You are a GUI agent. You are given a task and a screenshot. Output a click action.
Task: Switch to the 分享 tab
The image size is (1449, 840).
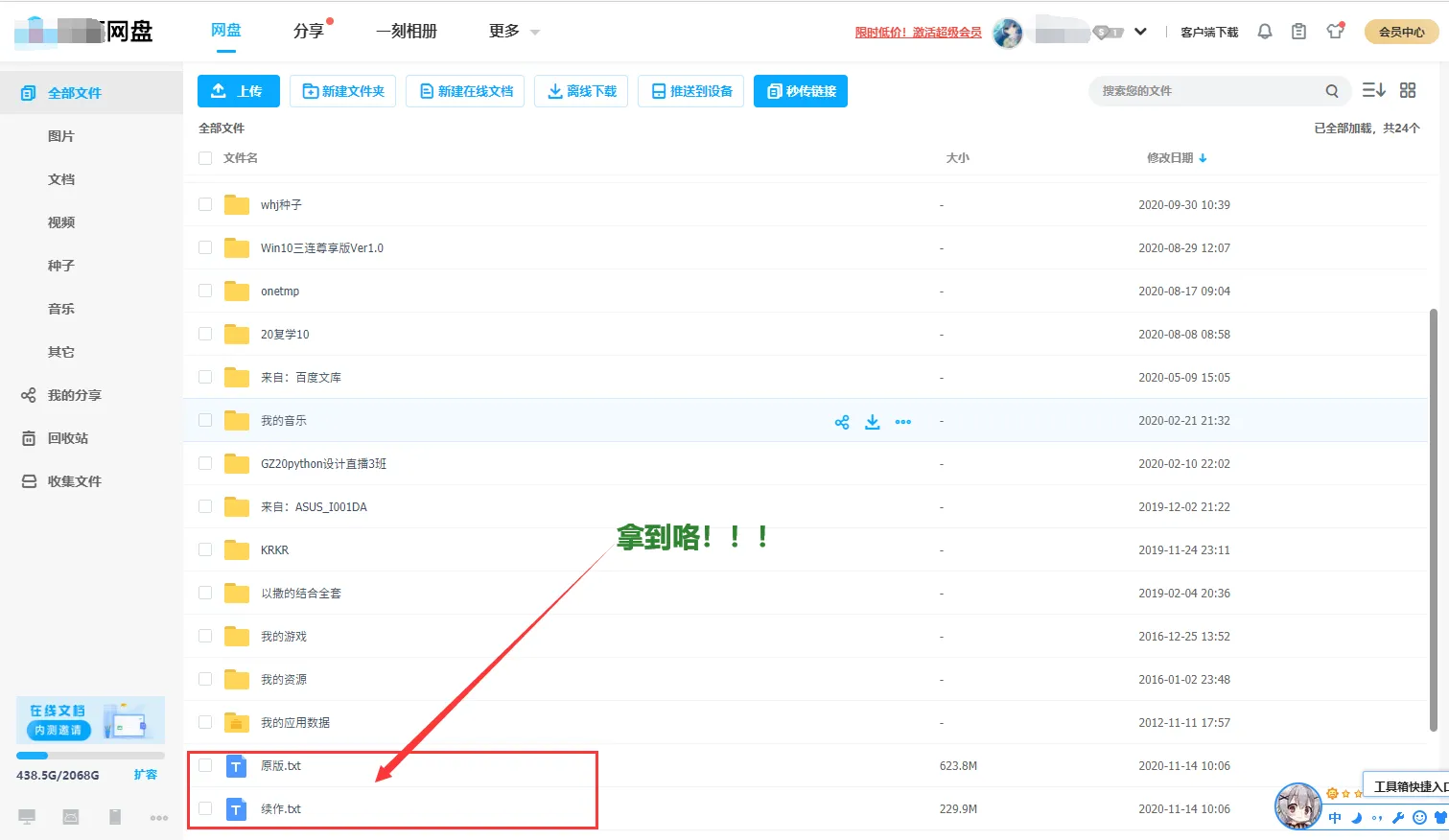[309, 32]
